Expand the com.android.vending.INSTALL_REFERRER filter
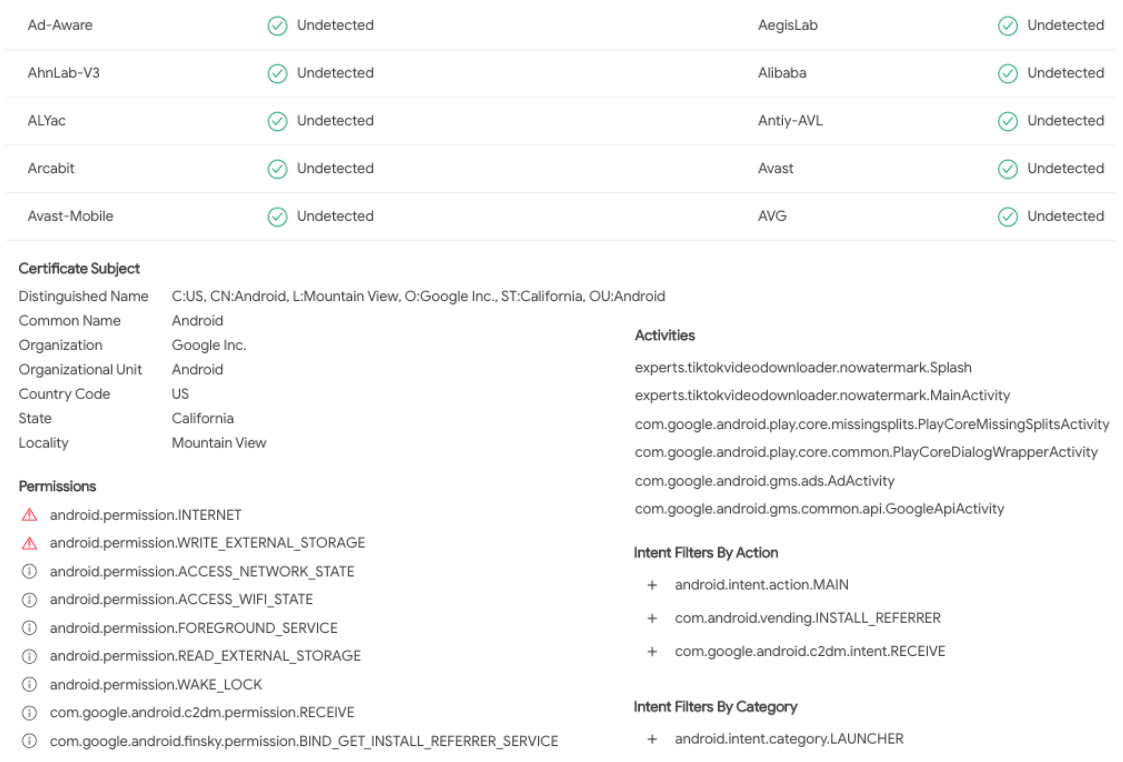 click(652, 618)
